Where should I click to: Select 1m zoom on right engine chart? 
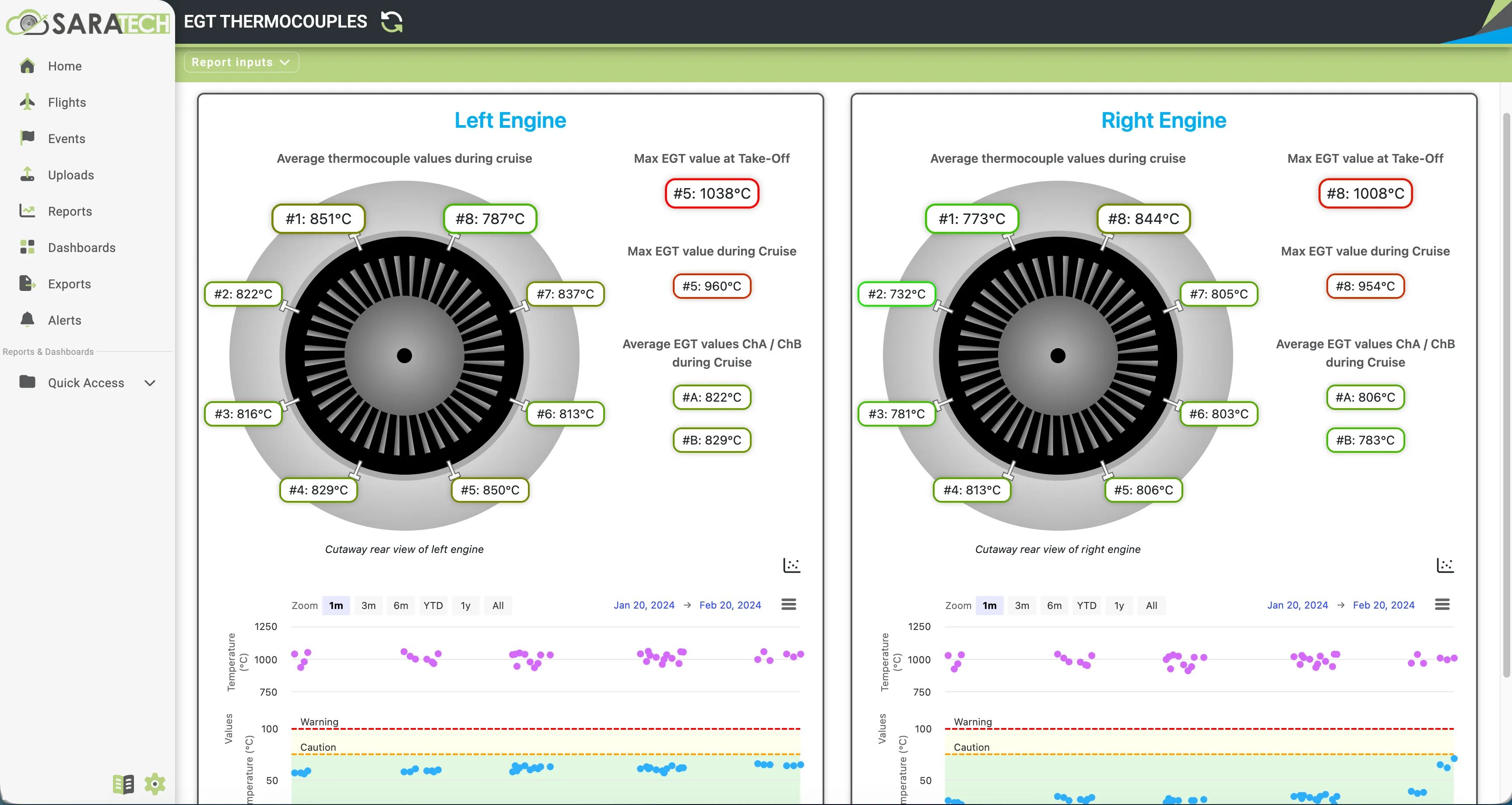990,605
